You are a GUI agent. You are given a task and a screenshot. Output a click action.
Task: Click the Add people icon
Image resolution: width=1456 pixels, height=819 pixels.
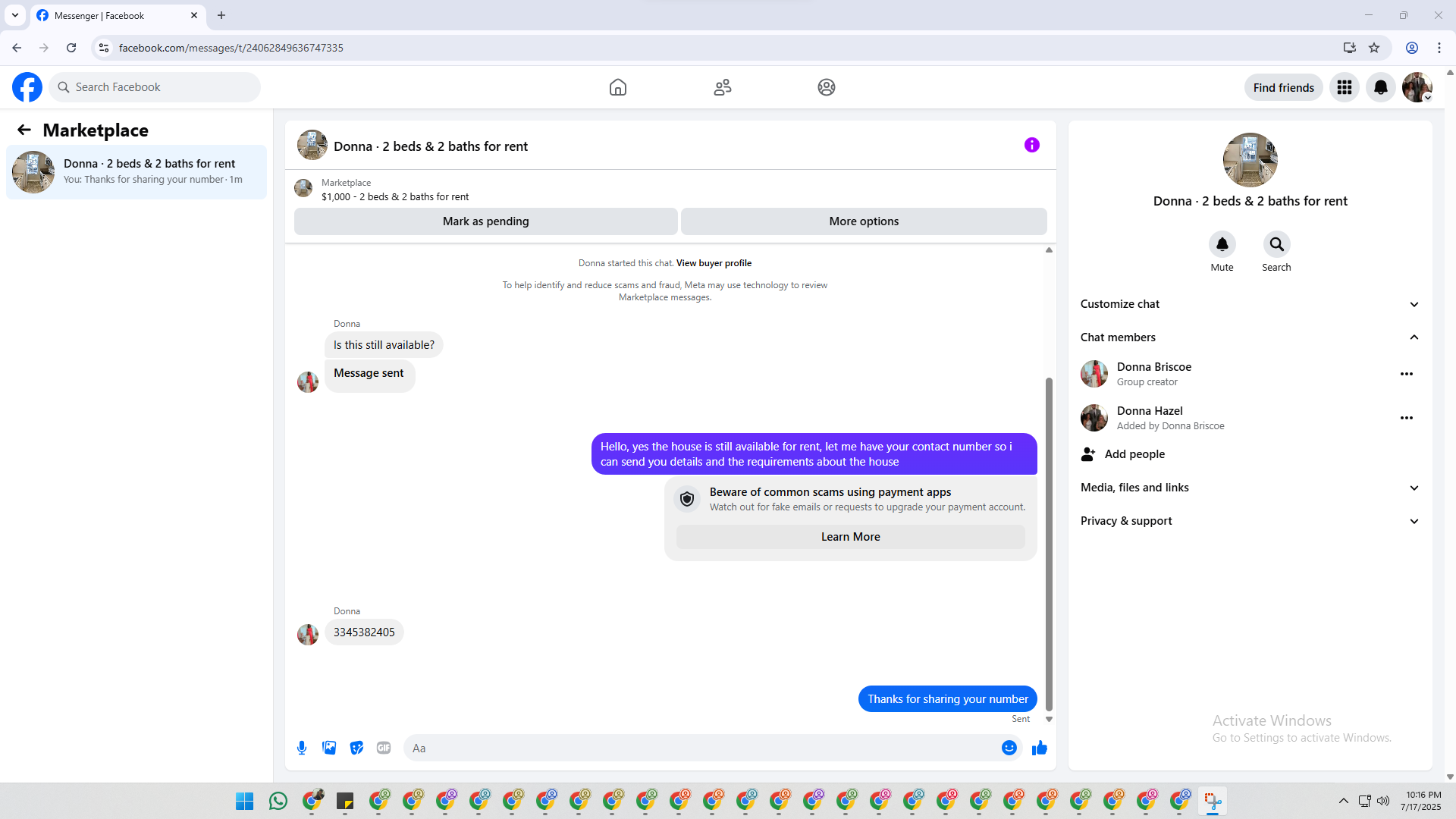1088,454
